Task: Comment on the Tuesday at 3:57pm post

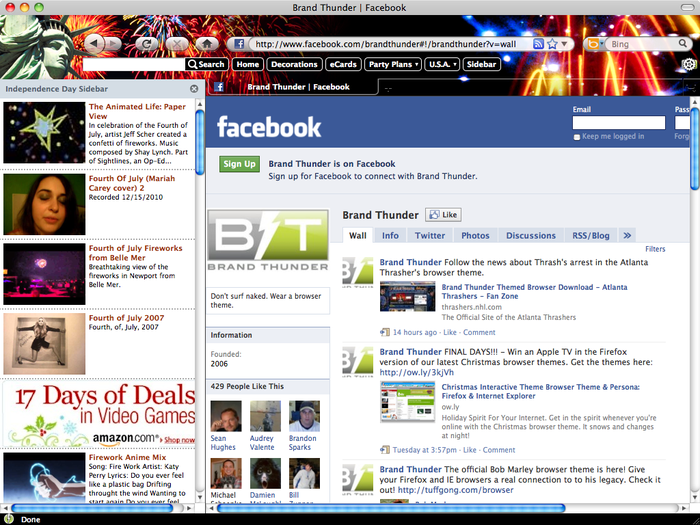Action: [x=499, y=450]
